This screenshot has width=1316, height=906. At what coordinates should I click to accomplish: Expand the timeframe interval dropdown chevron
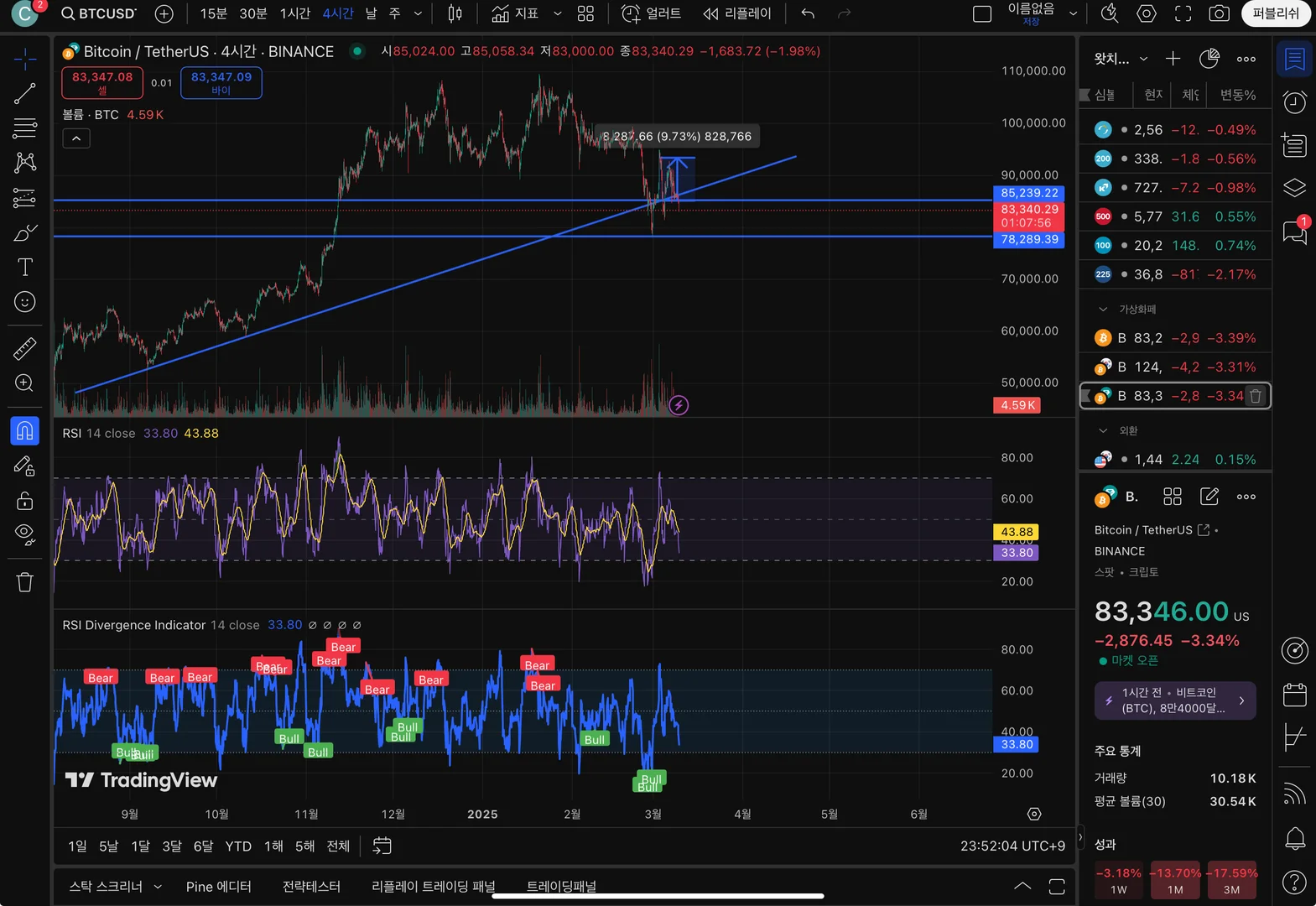418,13
